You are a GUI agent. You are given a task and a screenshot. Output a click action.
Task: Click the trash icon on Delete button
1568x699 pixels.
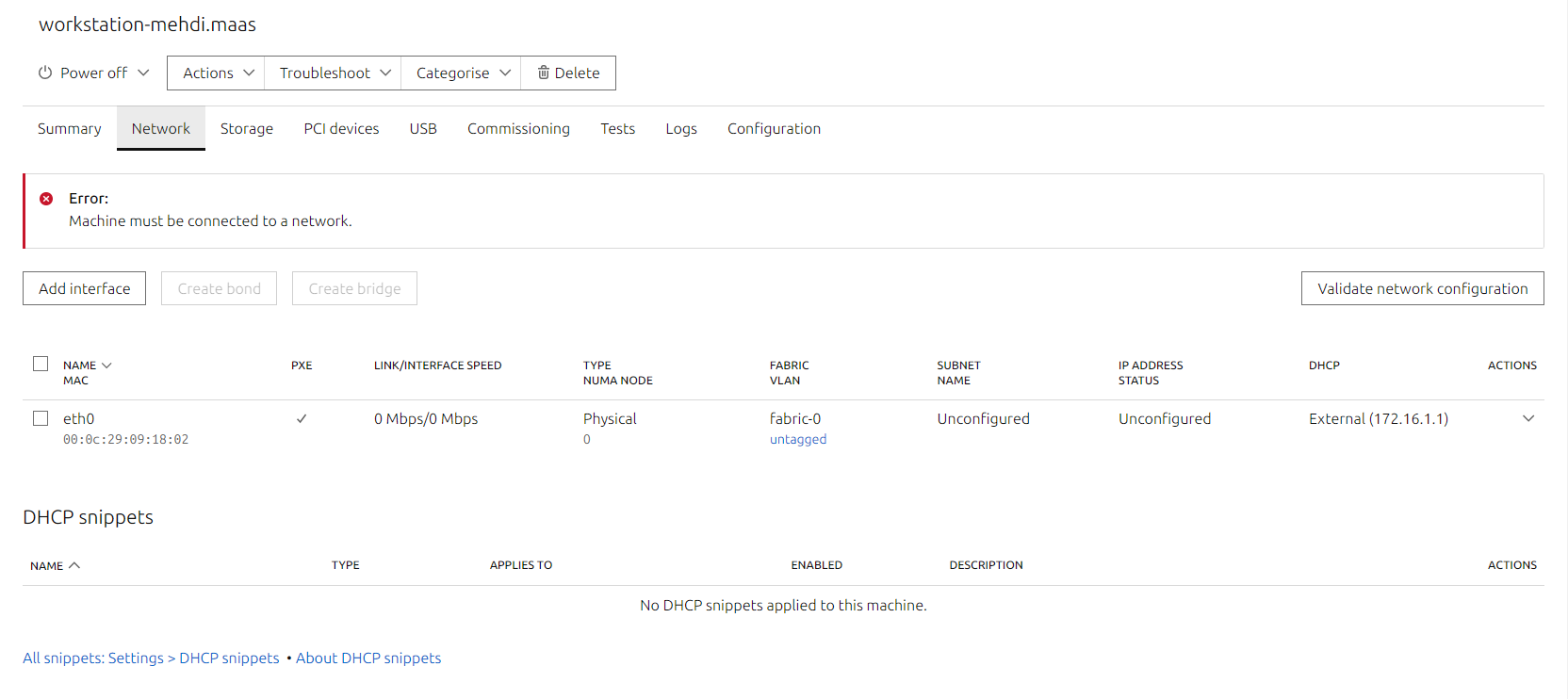tap(544, 73)
